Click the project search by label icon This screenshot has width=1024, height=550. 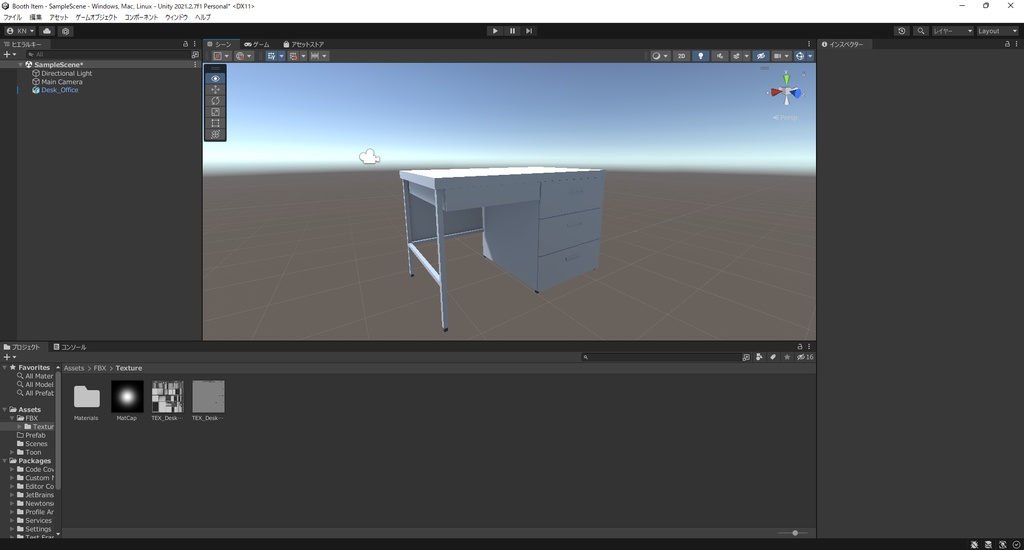click(x=773, y=357)
